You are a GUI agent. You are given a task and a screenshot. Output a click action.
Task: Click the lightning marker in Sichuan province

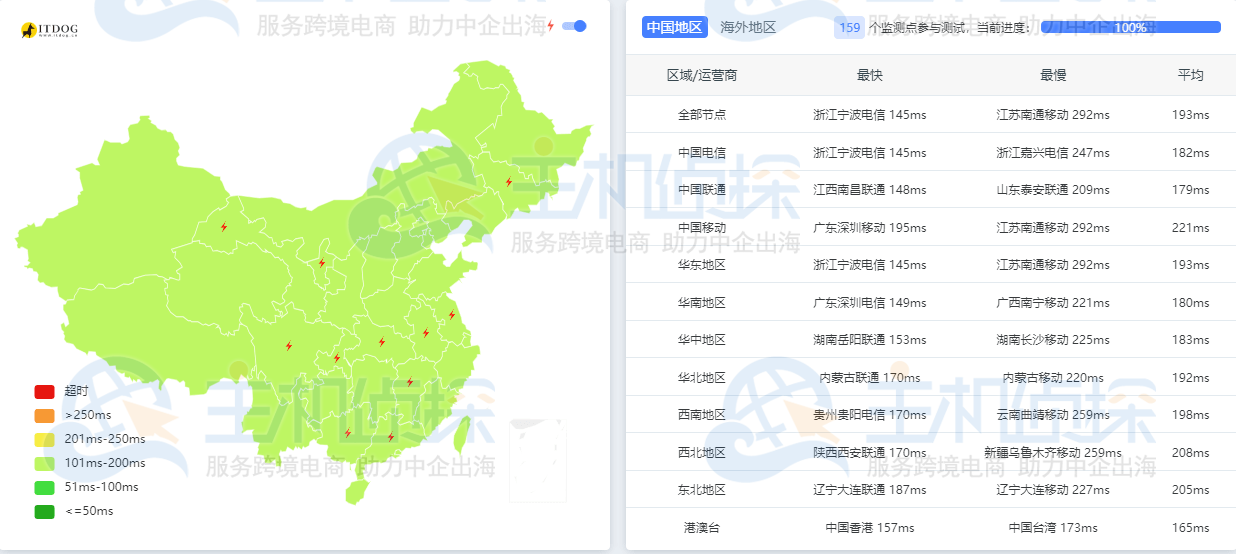(289, 346)
